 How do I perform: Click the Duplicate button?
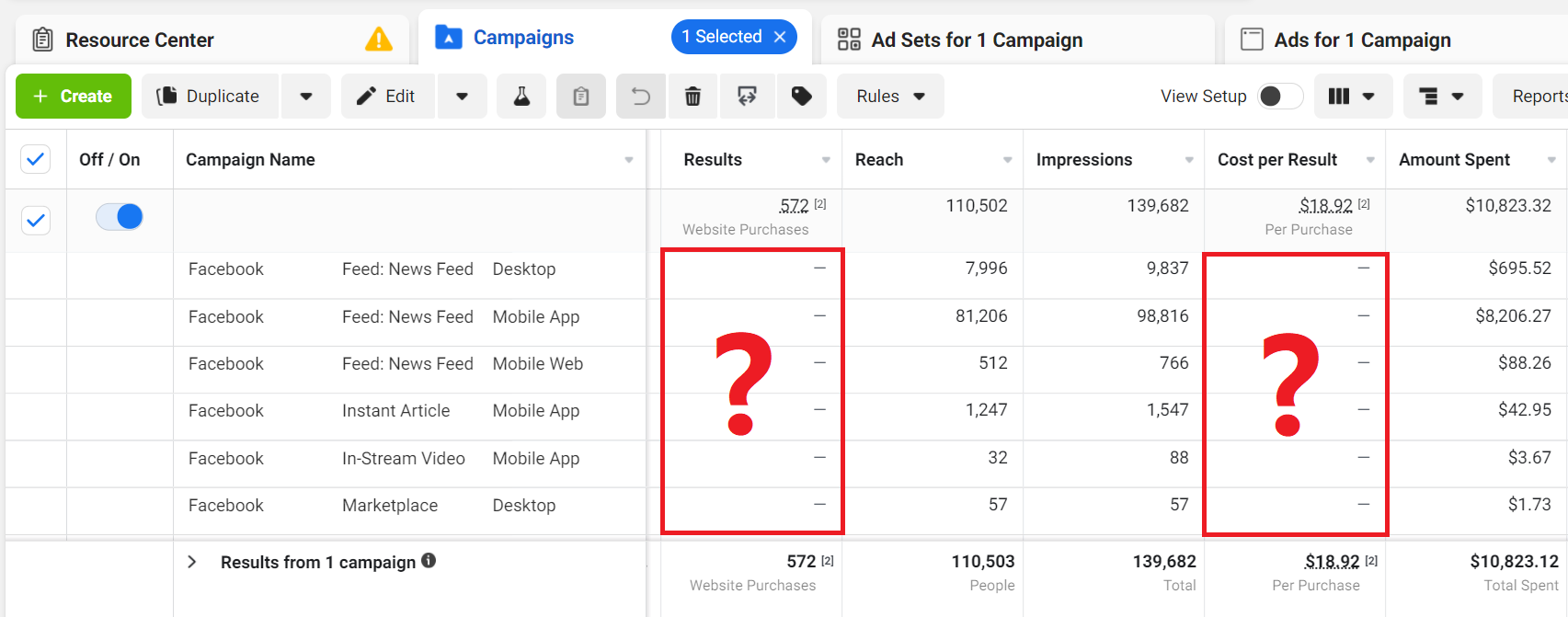[x=210, y=97]
